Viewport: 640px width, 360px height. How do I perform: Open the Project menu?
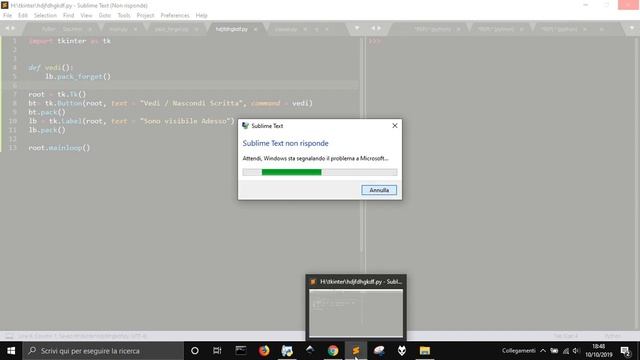(x=145, y=16)
